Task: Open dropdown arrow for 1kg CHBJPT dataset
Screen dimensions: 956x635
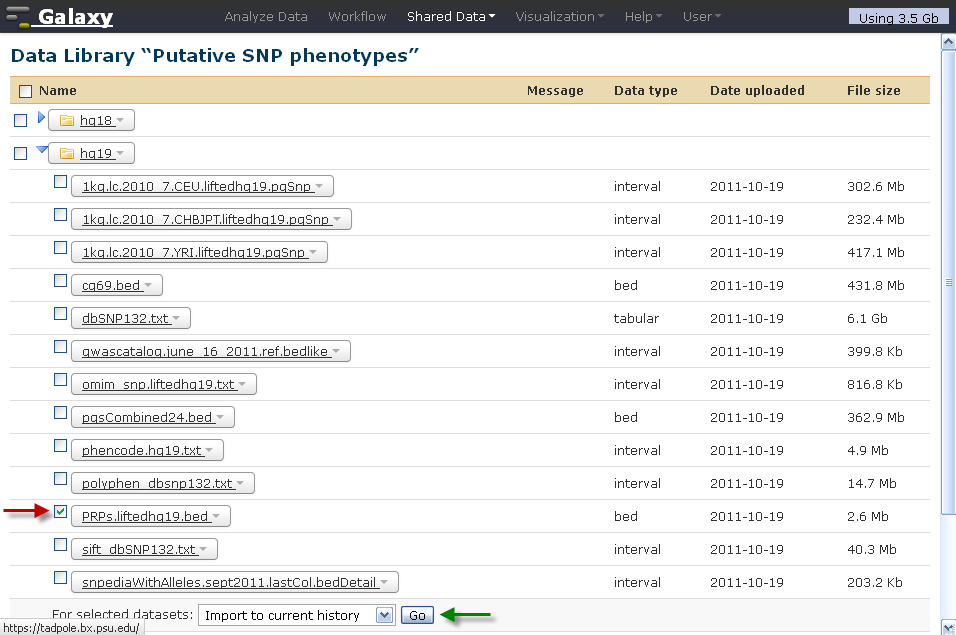Action: 337,219
